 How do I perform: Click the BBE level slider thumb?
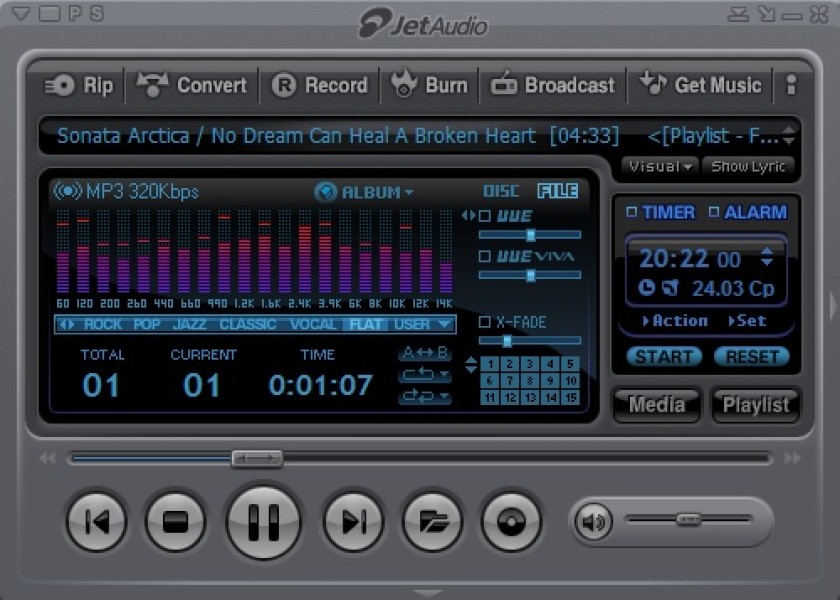point(530,235)
